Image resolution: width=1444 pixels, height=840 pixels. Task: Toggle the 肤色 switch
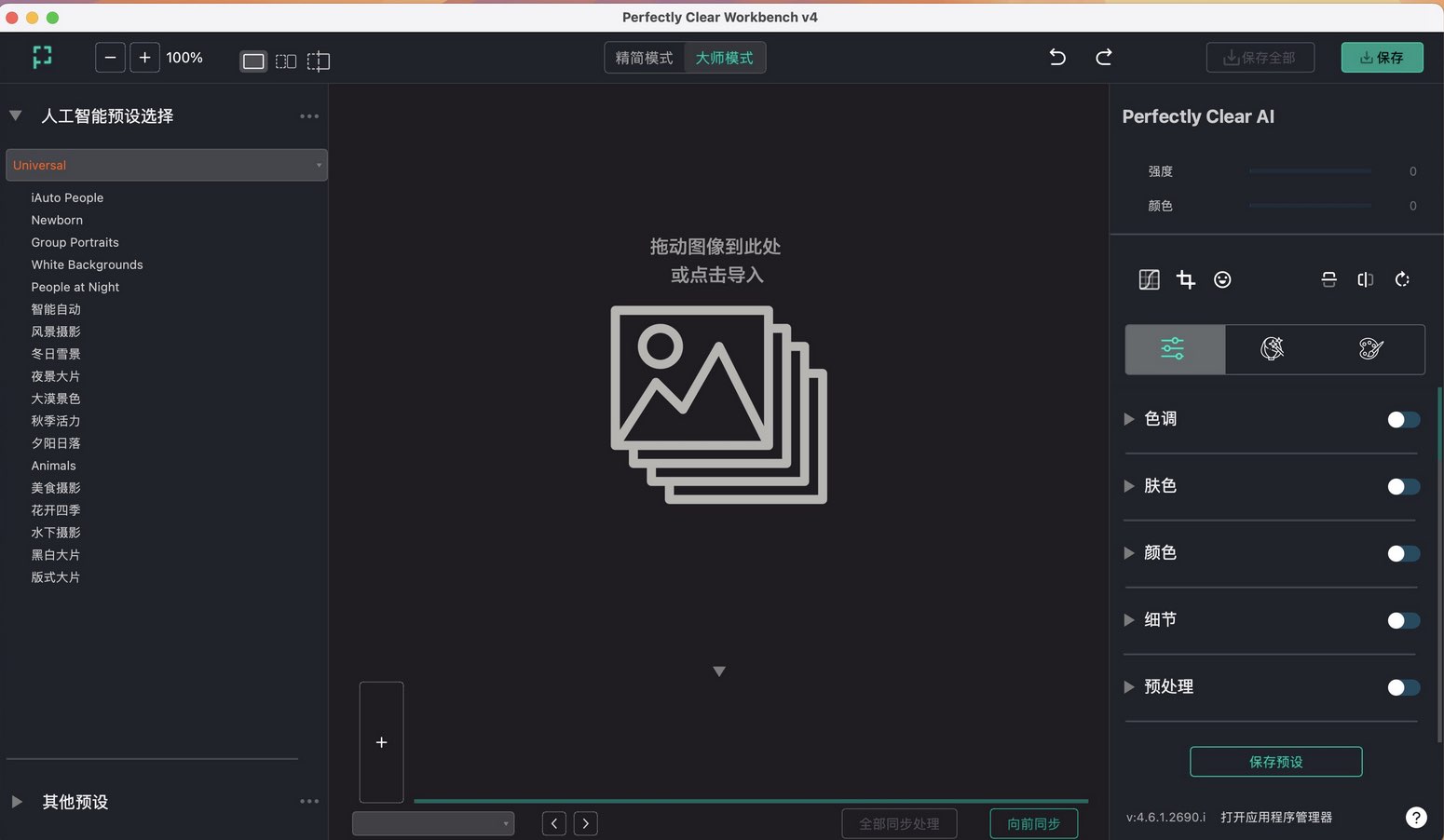(1403, 487)
